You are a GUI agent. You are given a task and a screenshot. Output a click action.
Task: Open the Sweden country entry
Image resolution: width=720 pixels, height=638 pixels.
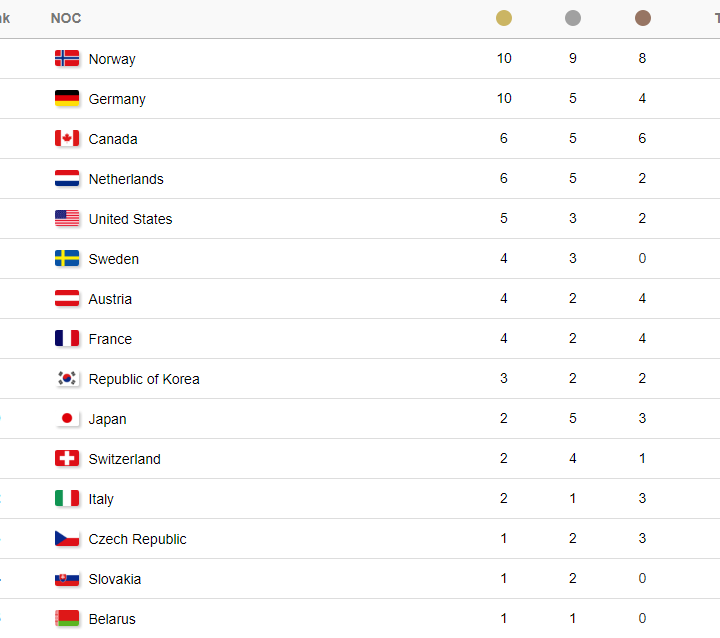pos(113,259)
